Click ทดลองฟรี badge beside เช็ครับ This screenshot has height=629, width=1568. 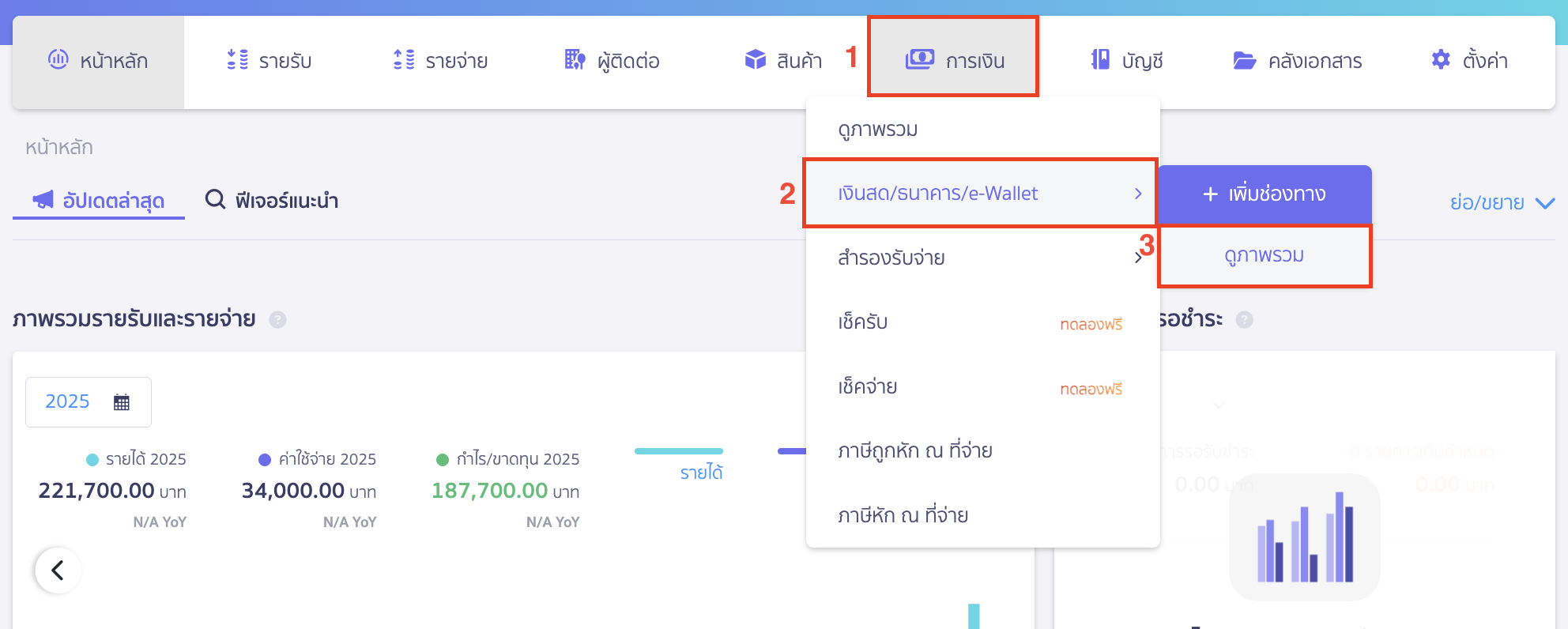pyautogui.click(x=1091, y=324)
